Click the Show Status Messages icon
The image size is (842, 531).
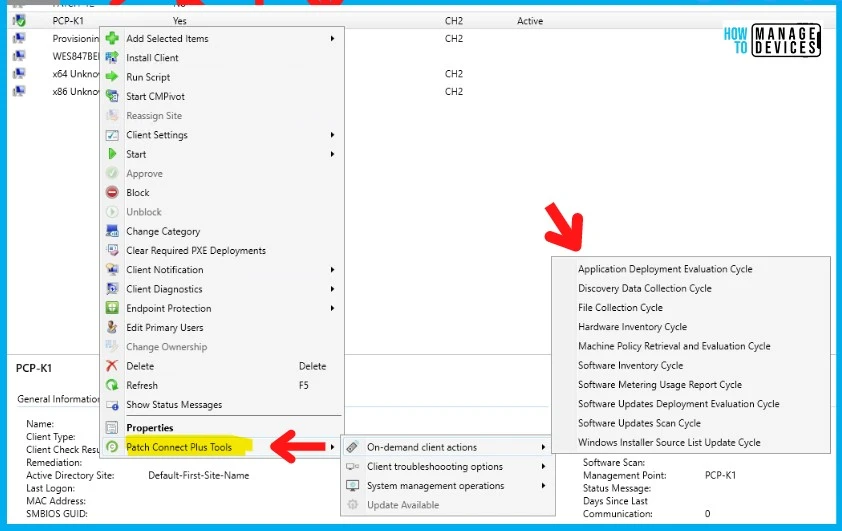point(112,405)
